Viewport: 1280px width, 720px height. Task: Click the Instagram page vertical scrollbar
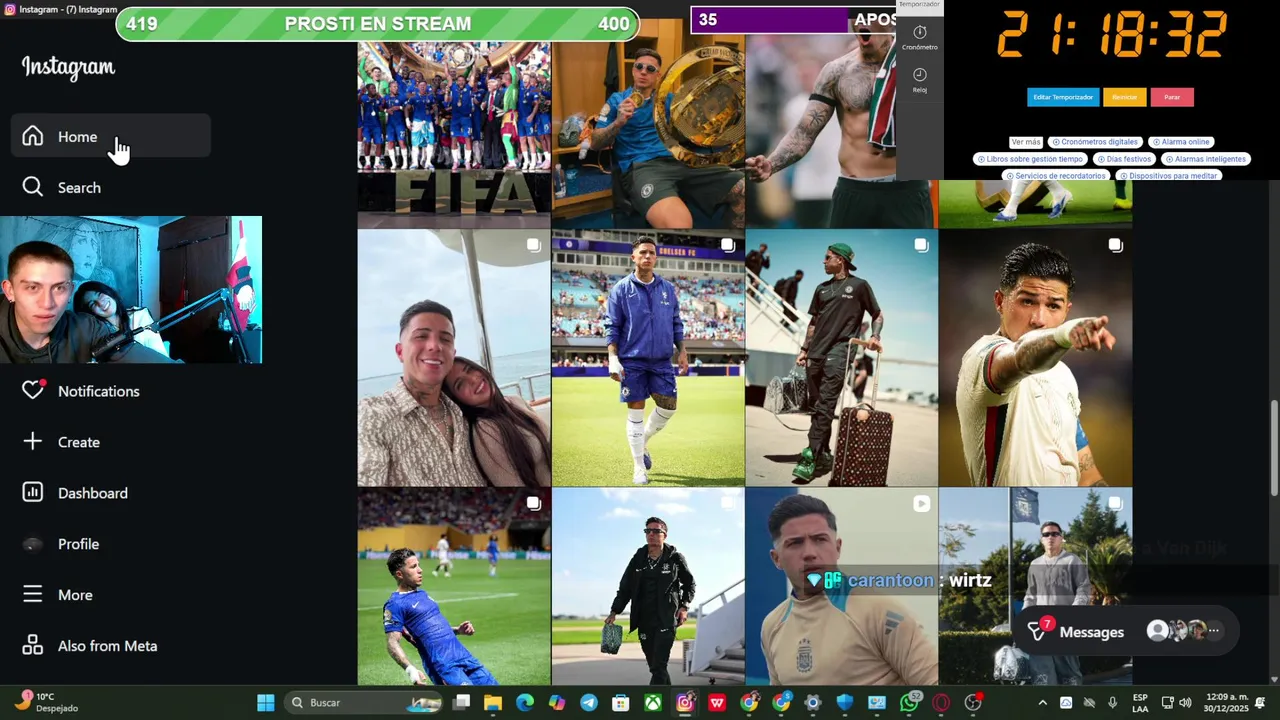1273,447
